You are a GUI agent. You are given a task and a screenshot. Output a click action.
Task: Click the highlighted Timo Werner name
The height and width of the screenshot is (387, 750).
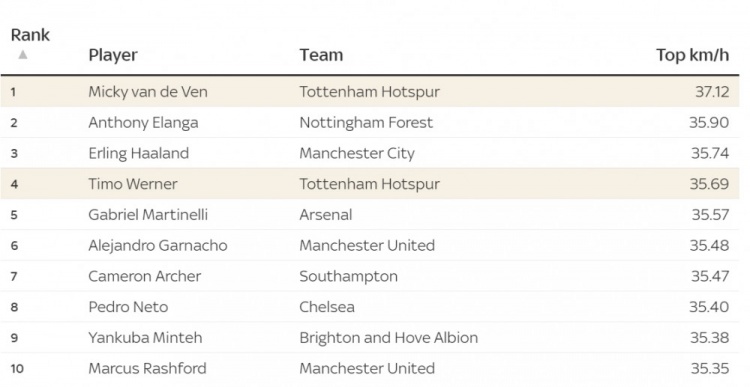133,184
